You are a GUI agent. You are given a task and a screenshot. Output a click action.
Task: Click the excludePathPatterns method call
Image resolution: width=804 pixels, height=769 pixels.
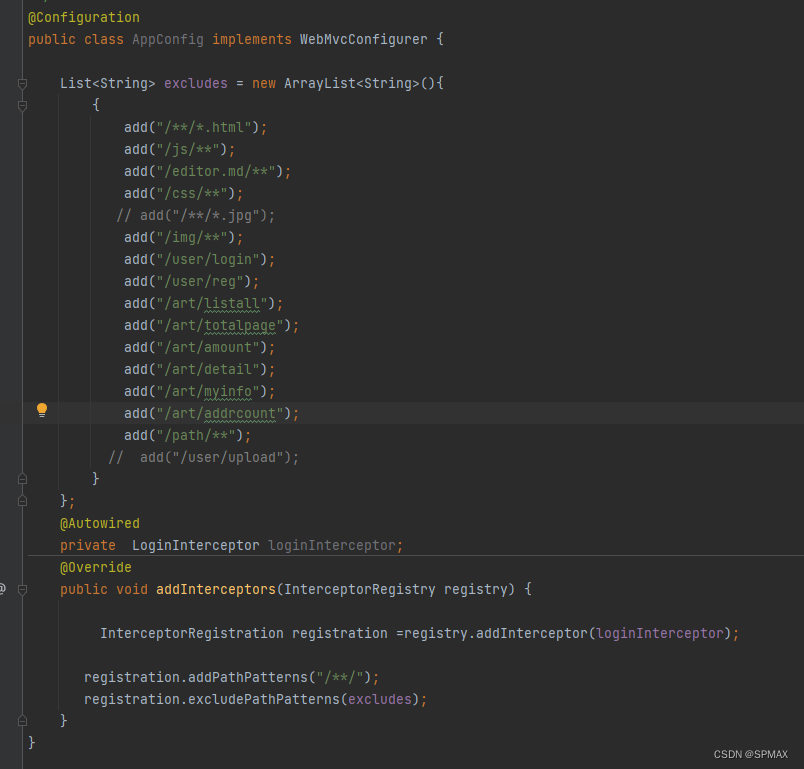[264, 699]
